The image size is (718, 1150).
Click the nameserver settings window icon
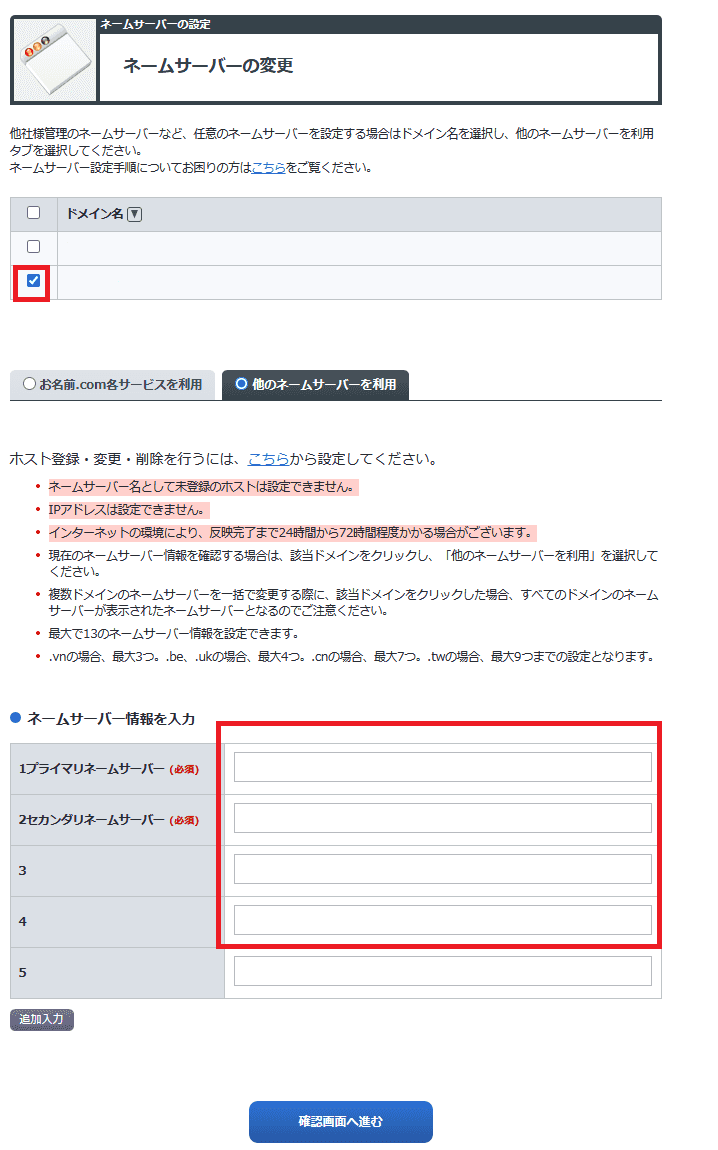tap(55, 59)
